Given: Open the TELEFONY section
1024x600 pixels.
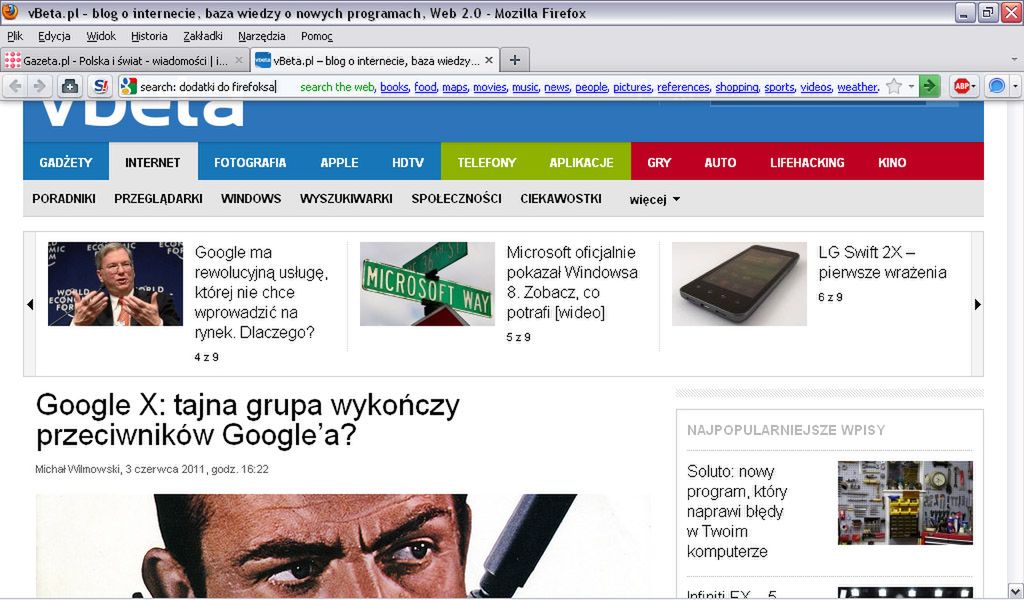Looking at the screenshot, I should [x=487, y=162].
